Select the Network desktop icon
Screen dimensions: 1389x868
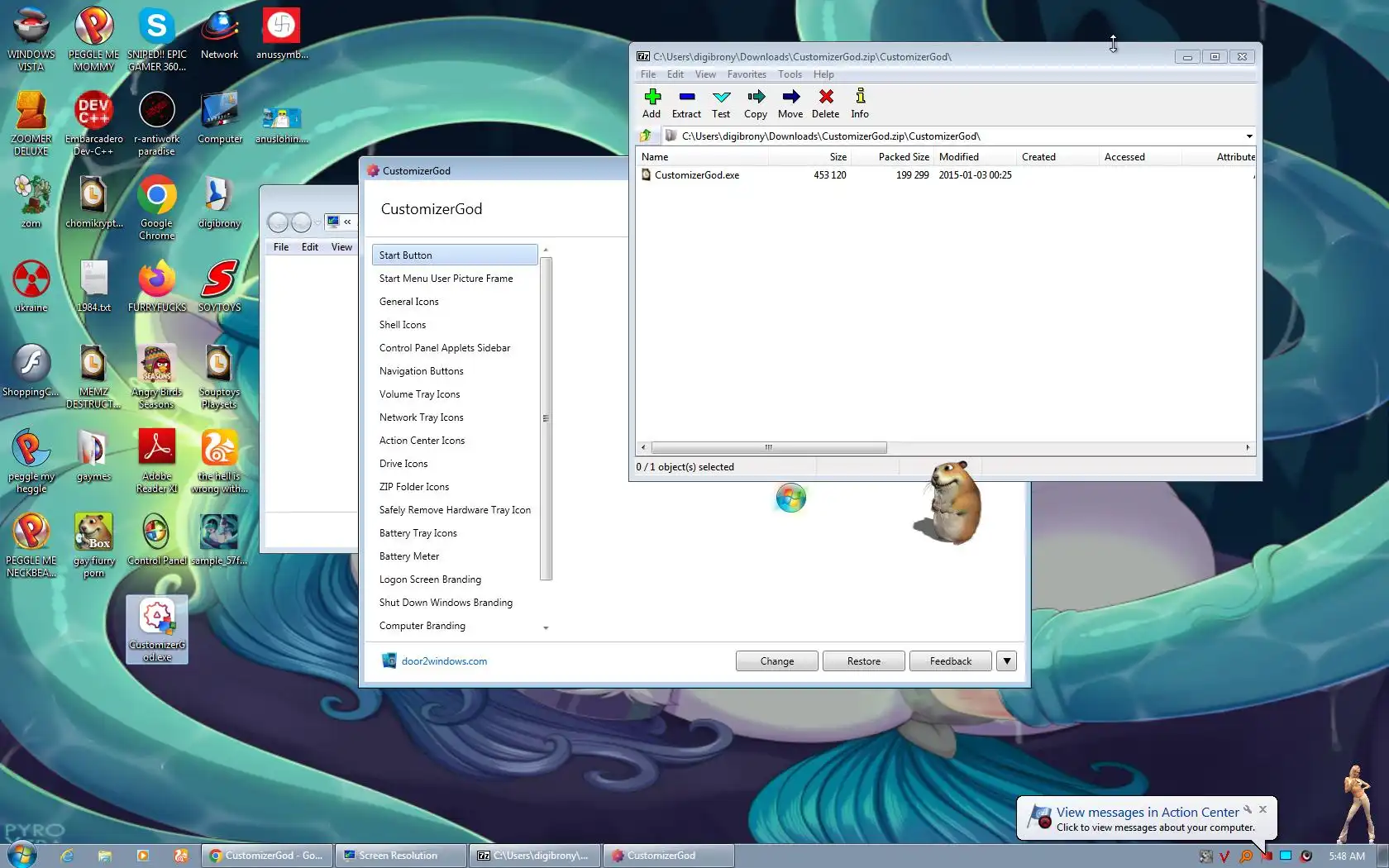coord(219,35)
